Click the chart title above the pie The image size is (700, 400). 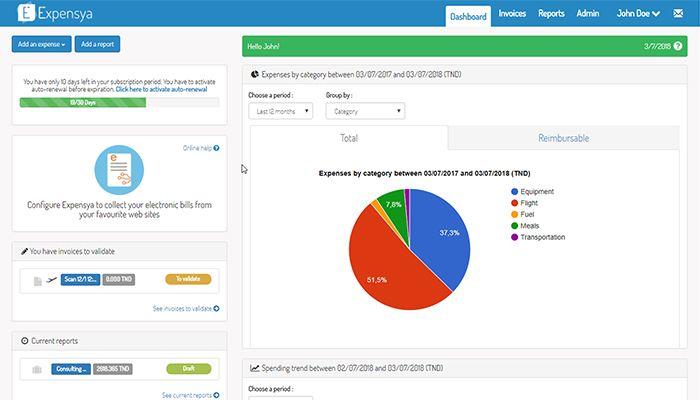(424, 173)
